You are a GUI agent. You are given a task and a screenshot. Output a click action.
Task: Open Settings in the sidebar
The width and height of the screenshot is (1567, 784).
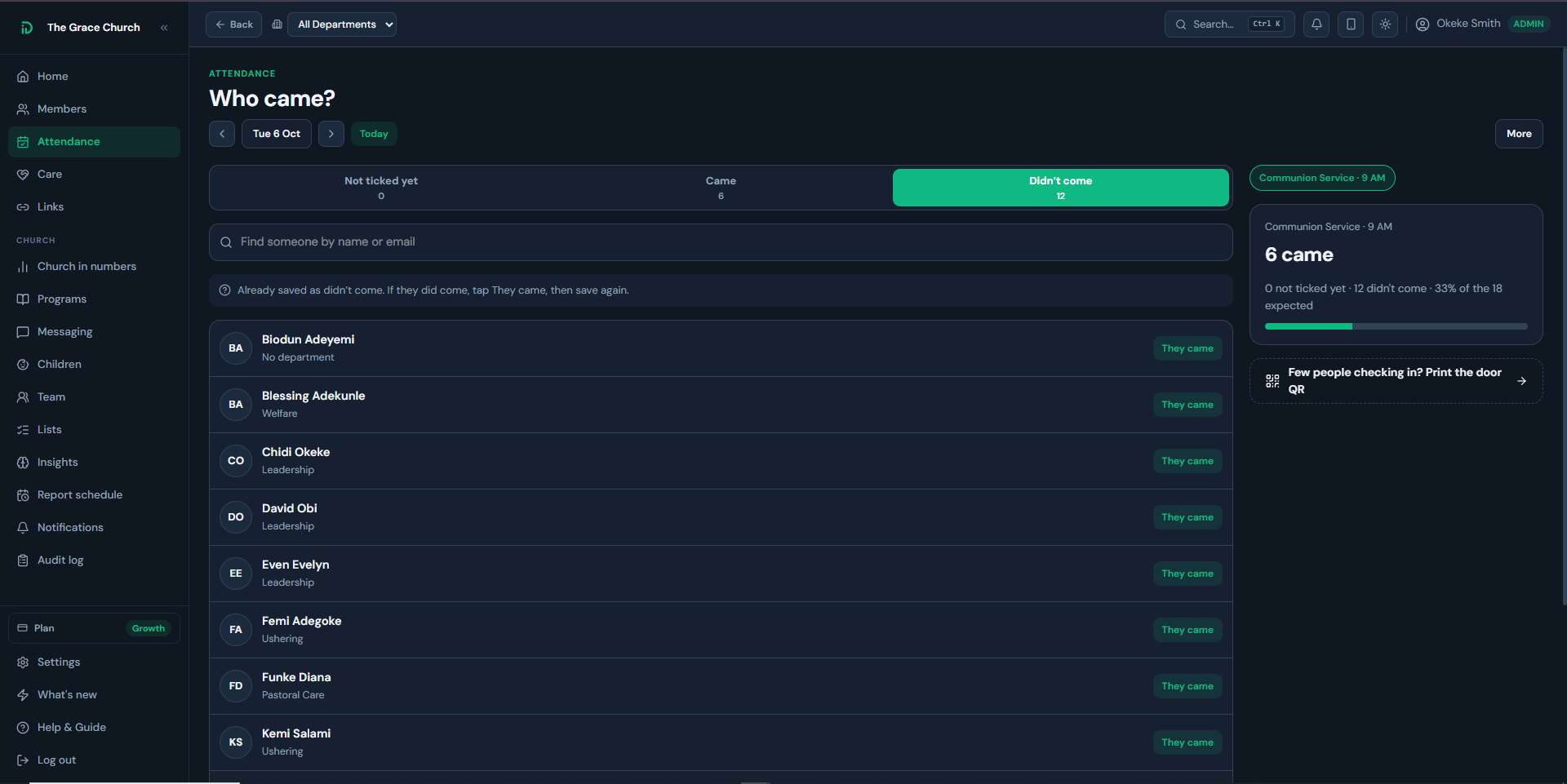[94, 662]
